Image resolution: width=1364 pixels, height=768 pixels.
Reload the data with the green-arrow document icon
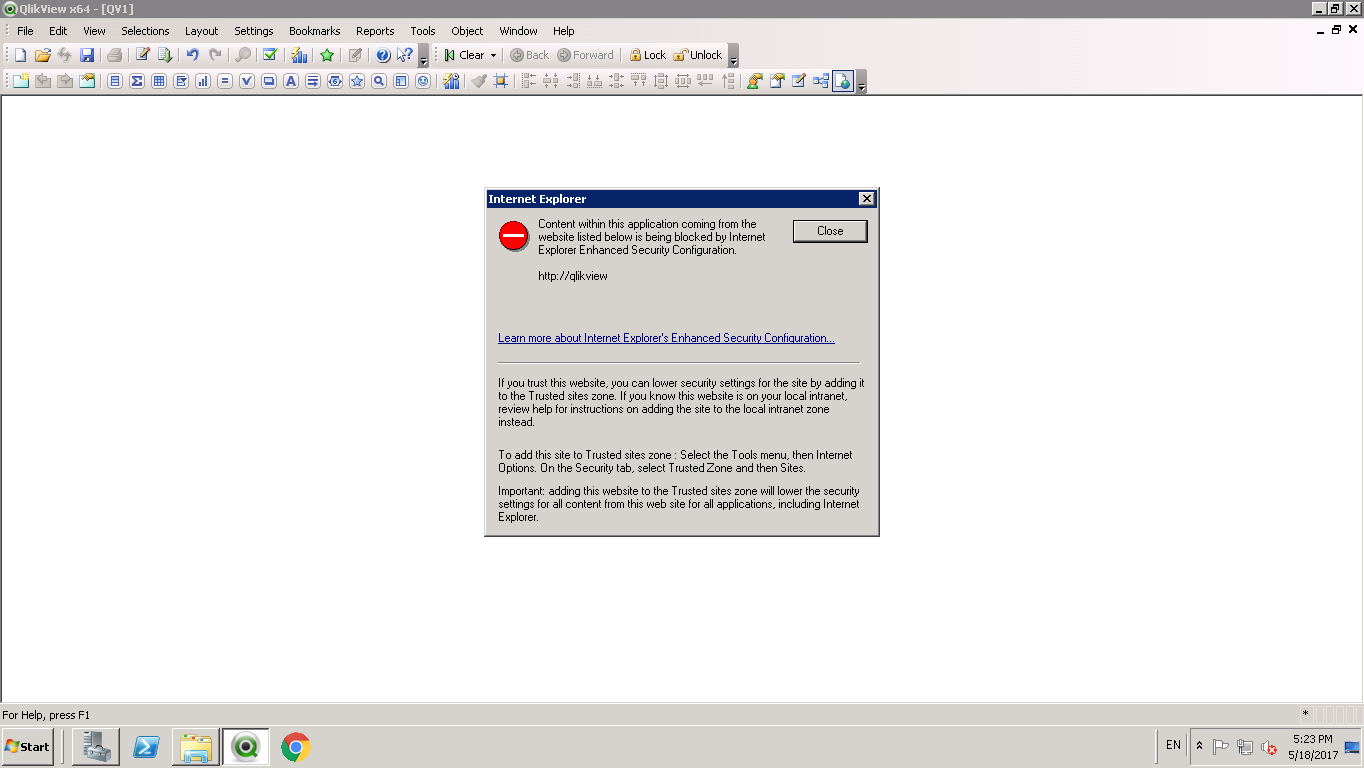(165, 55)
